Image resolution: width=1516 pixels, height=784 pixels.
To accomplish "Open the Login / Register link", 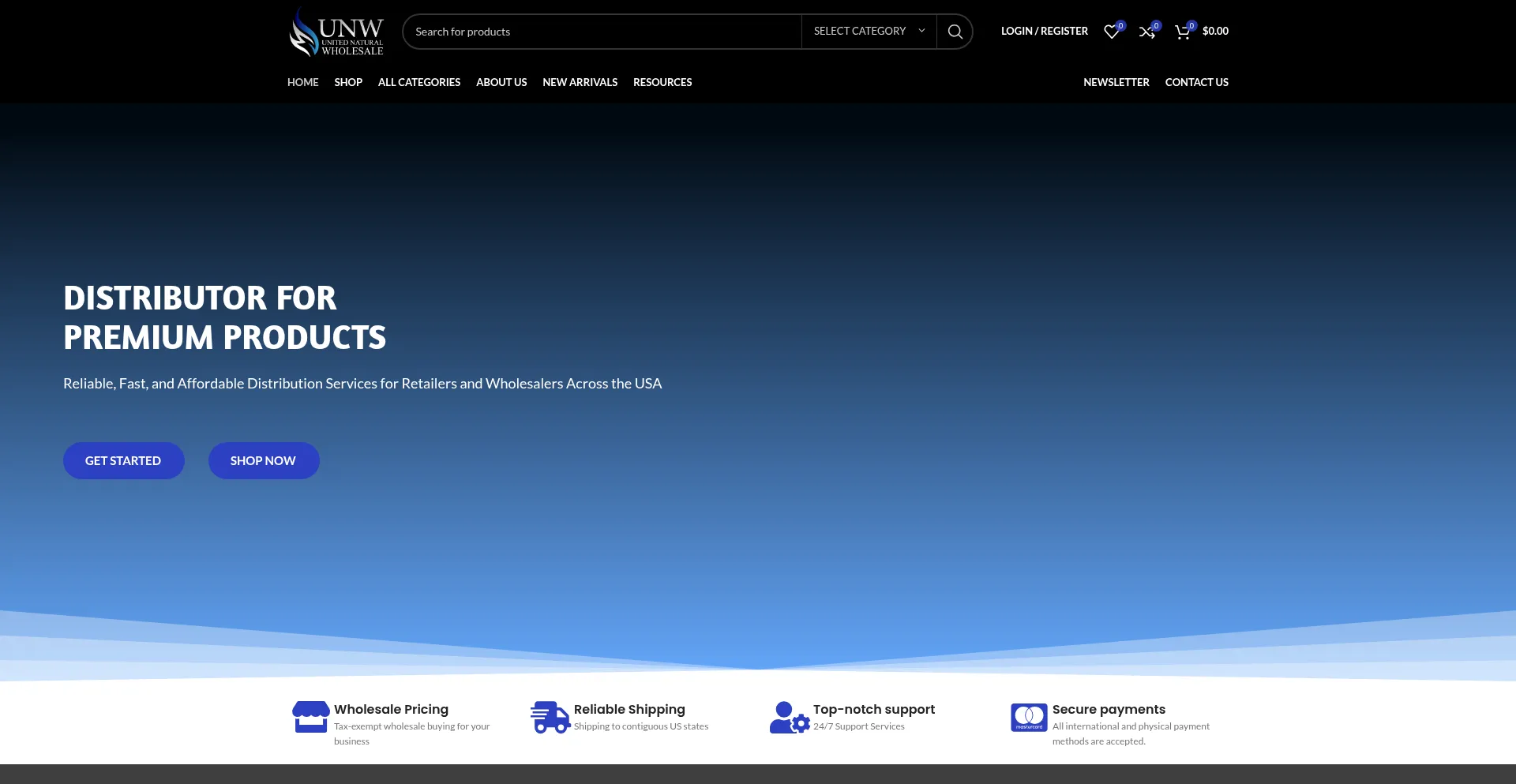I will 1044,32.
